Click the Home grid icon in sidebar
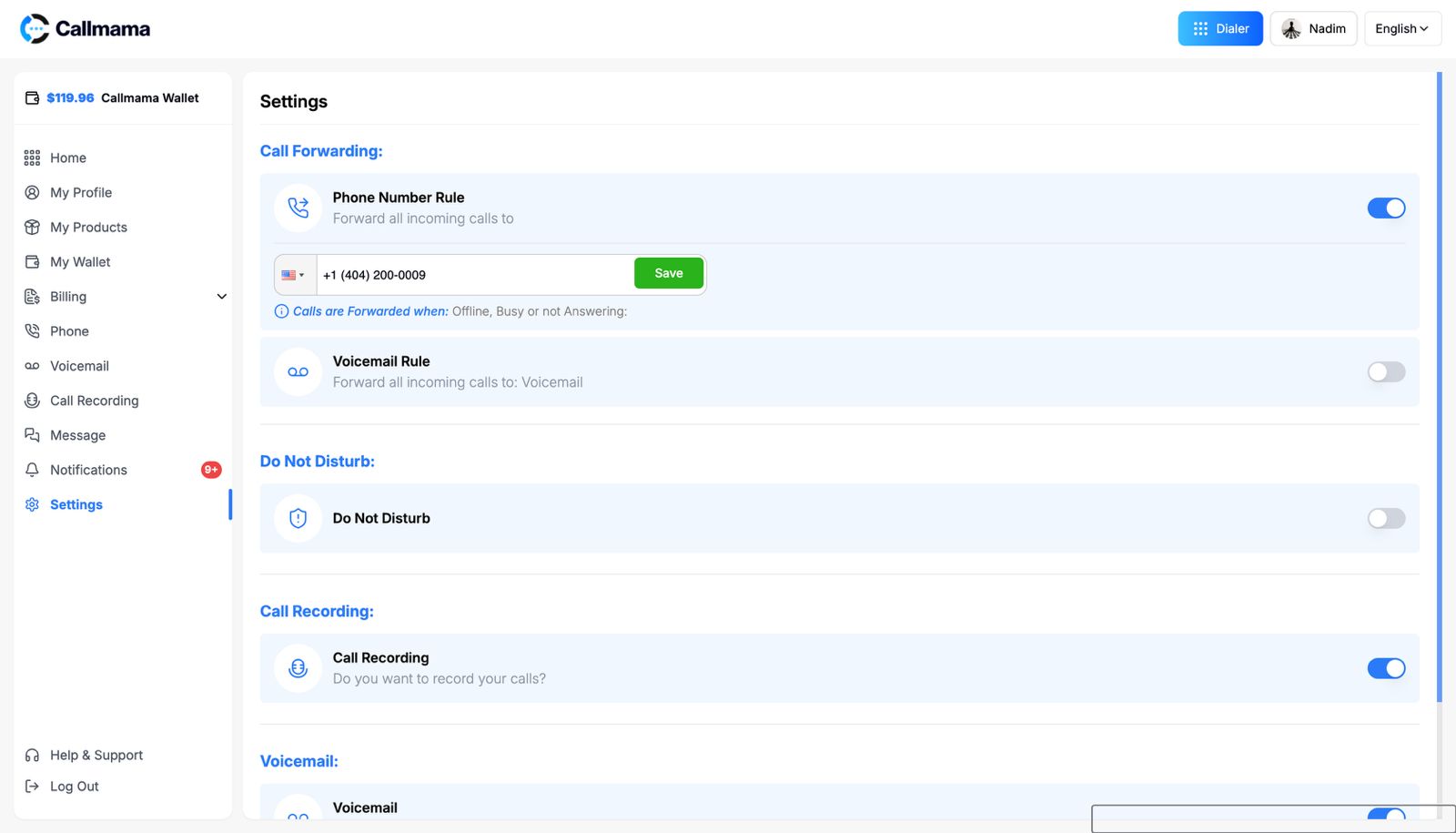Viewport: 1456px width, 833px height. coord(32,157)
